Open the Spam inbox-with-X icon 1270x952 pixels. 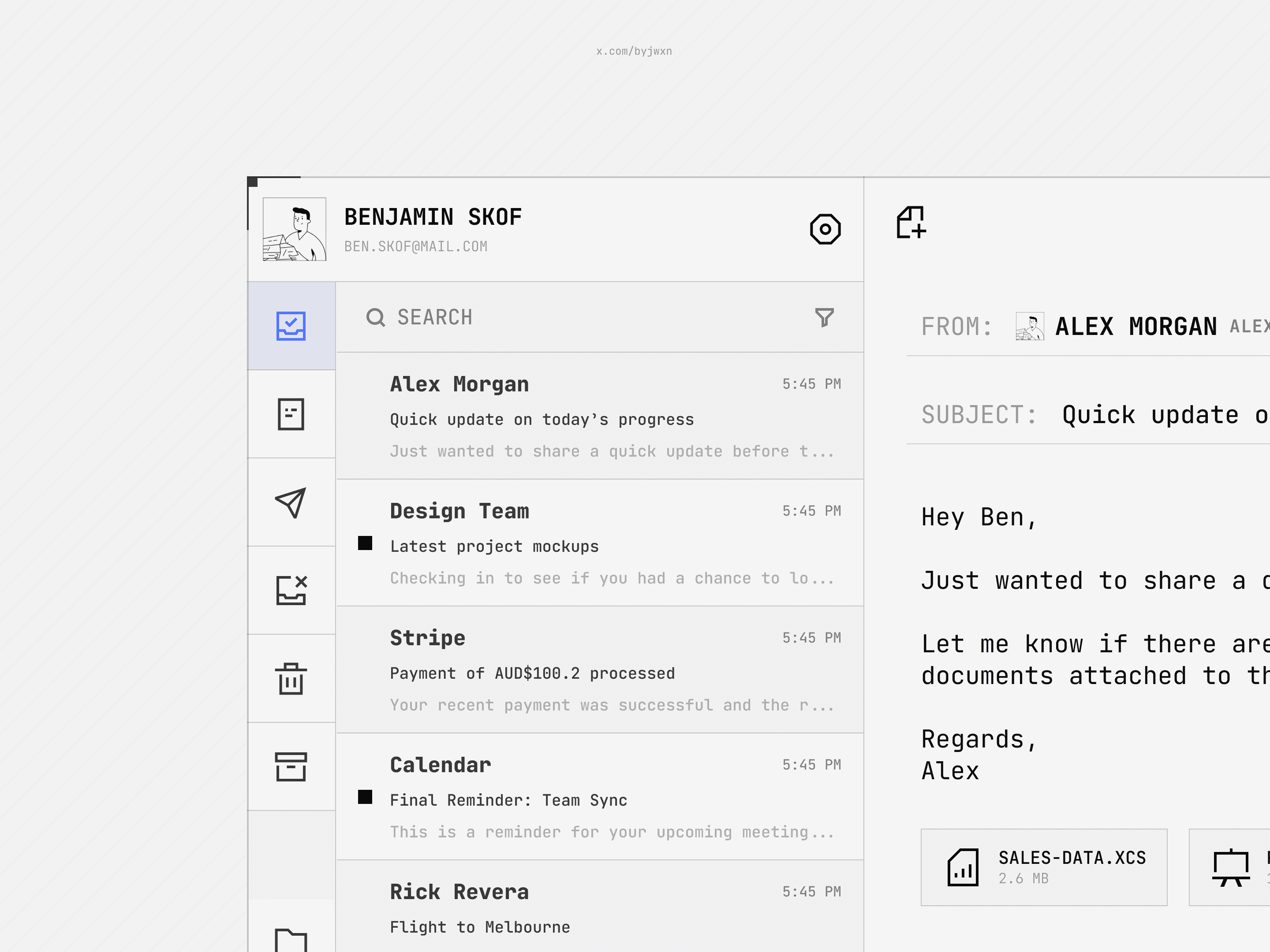(291, 590)
